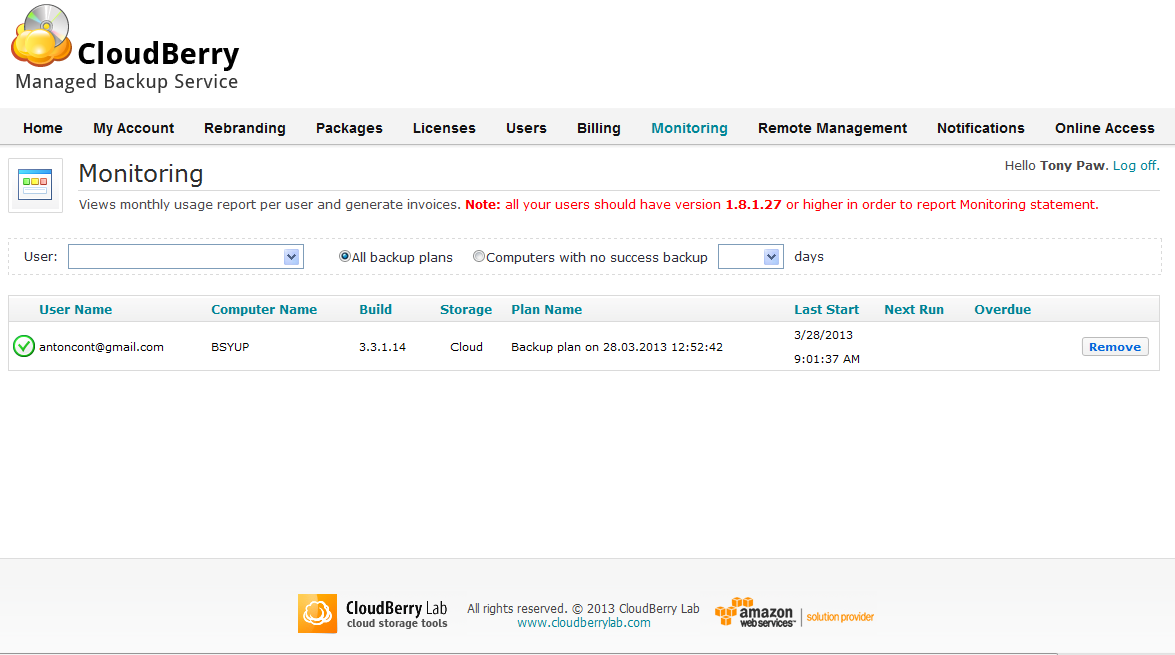This screenshot has height=655, width=1175.
Task: Click the green success checkmark status icon
Action: coord(24,347)
